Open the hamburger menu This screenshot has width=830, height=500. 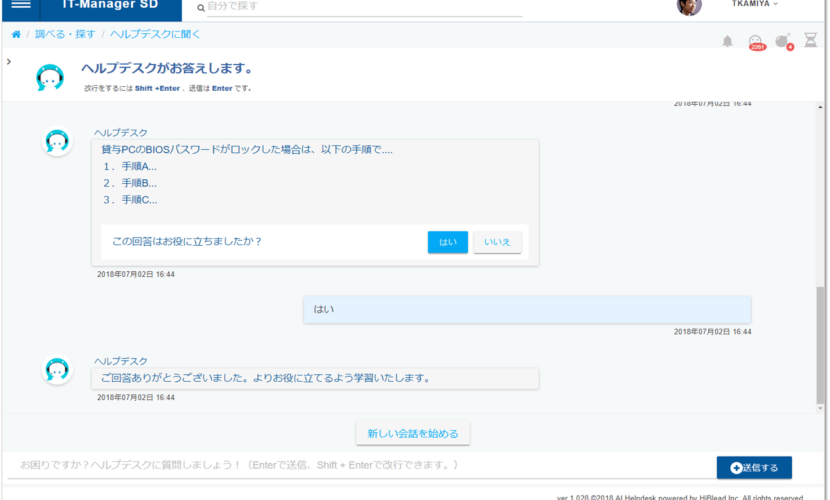coord(21,4)
